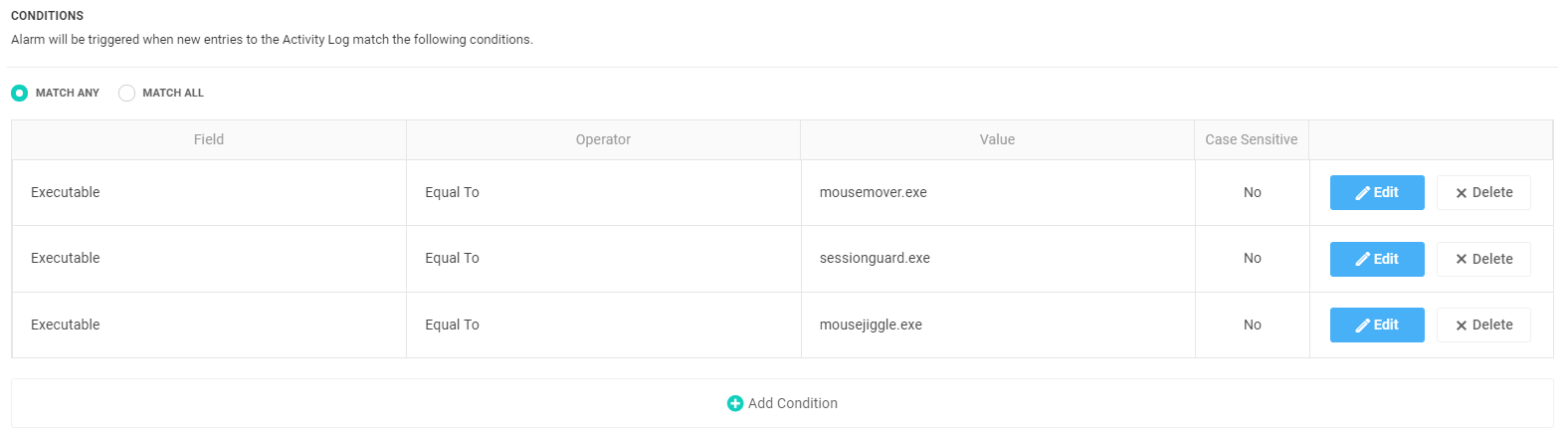
Task: Click pencil icon in mousejiggle.exe Edit button
Action: point(1363,326)
